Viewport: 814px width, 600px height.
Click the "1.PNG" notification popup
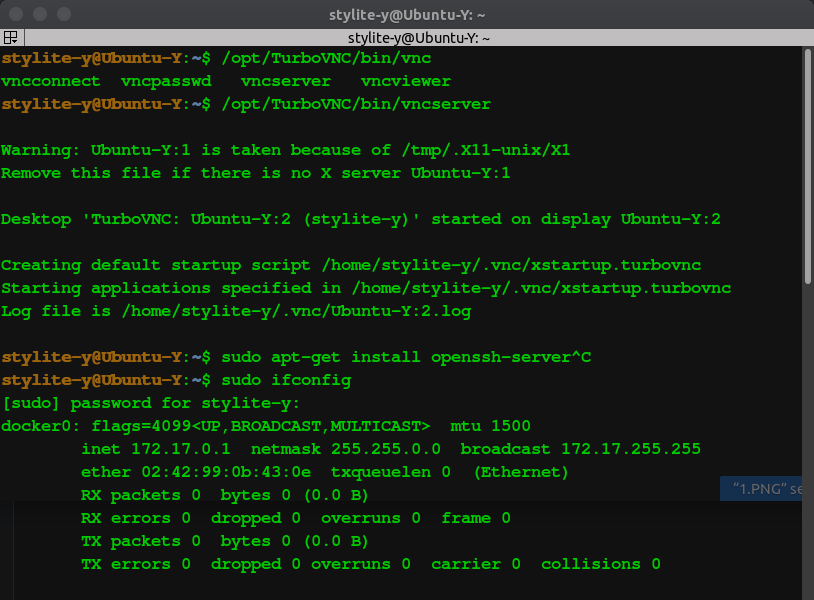tap(761, 488)
